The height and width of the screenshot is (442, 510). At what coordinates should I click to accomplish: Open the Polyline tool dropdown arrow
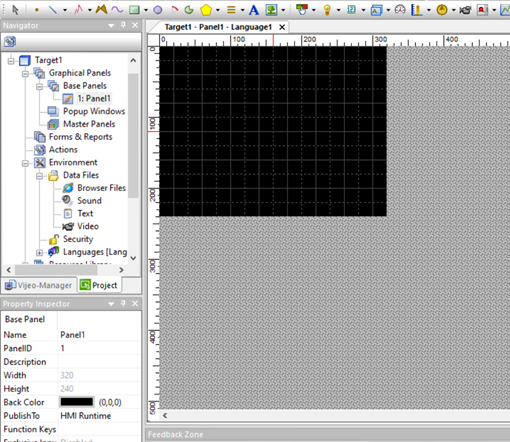[89, 10]
